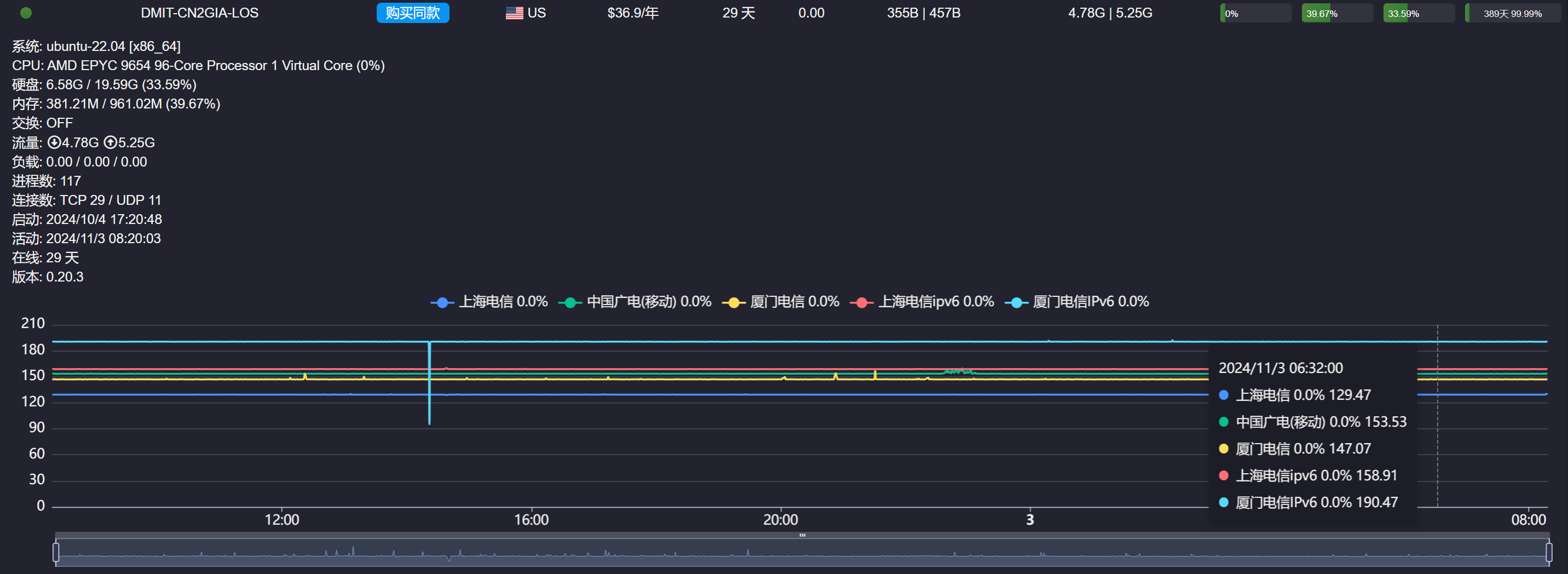The width and height of the screenshot is (1568, 574).
Task: Toggle the 上海电信 series in legend
Action: [x=489, y=302]
